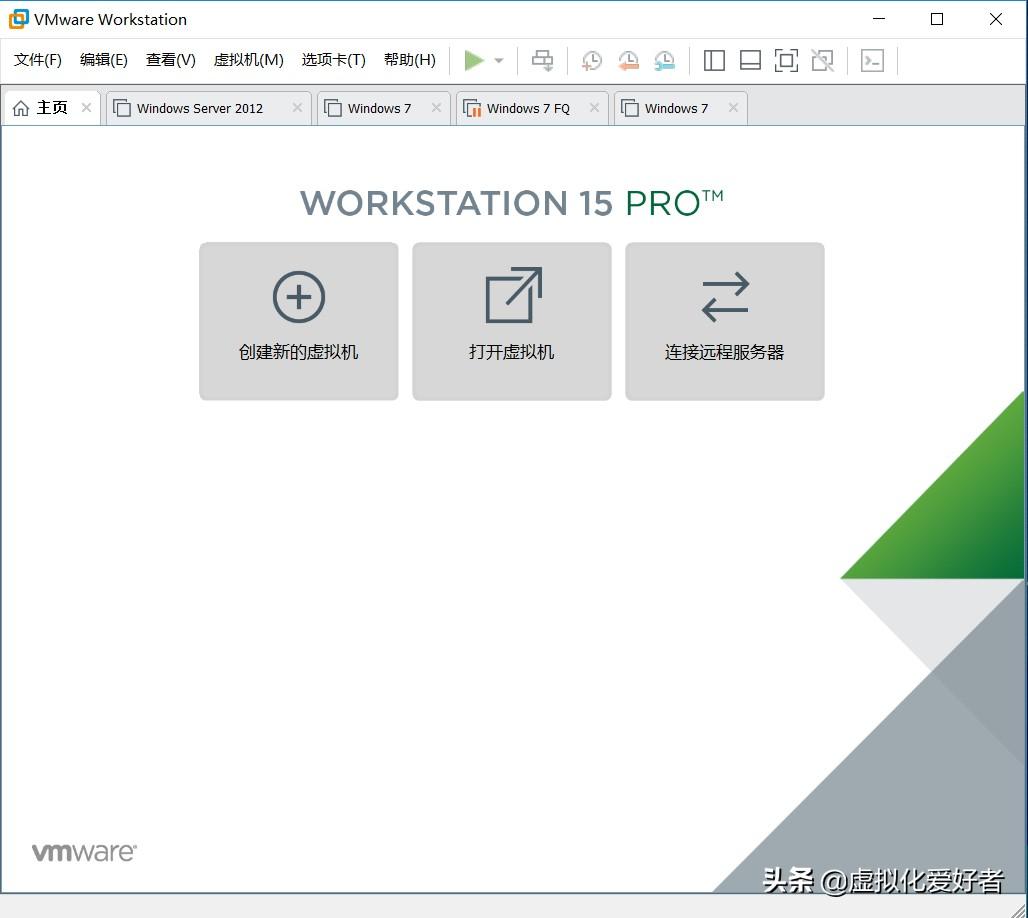This screenshot has width=1028, height=918.
Task: Open the 虚拟机(M) menu
Action: [x=248, y=60]
